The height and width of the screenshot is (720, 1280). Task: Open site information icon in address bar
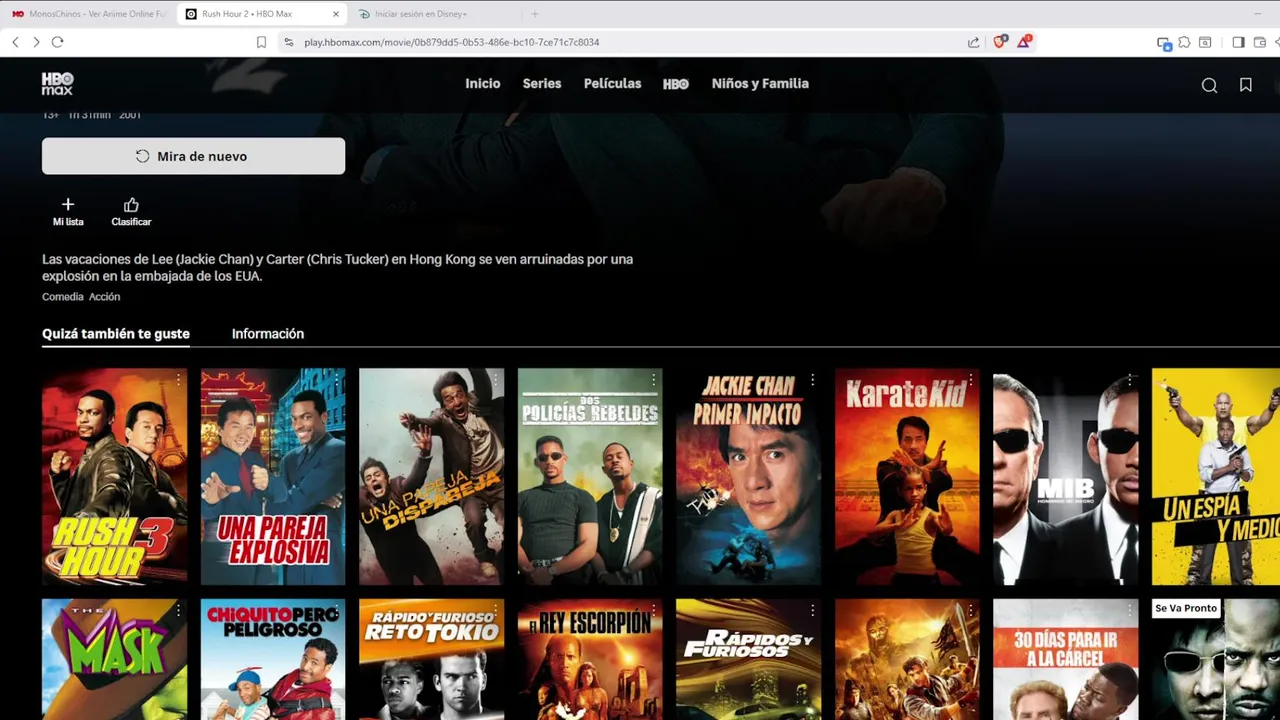point(289,42)
